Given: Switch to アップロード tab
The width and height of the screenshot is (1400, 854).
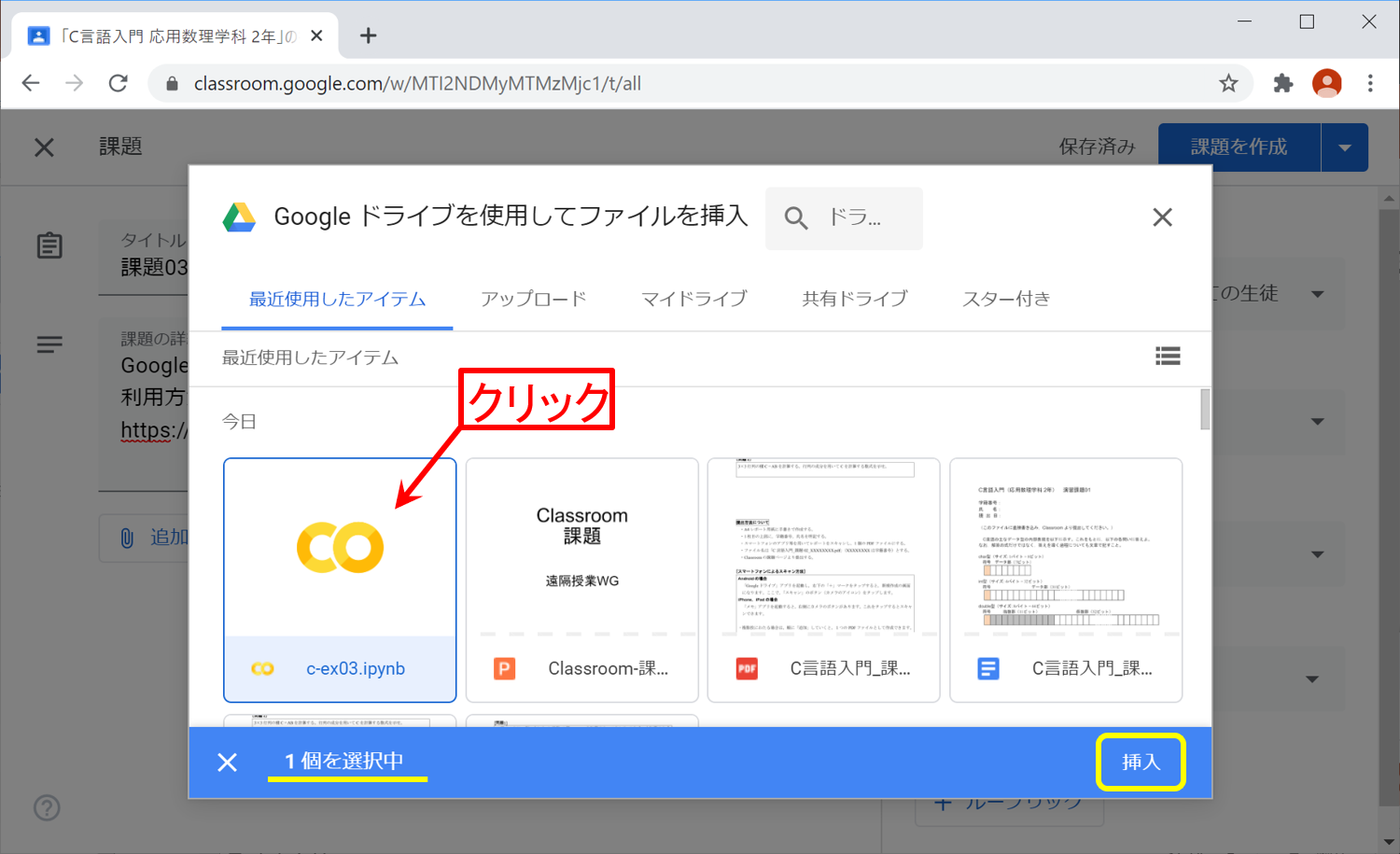Looking at the screenshot, I should tap(533, 299).
